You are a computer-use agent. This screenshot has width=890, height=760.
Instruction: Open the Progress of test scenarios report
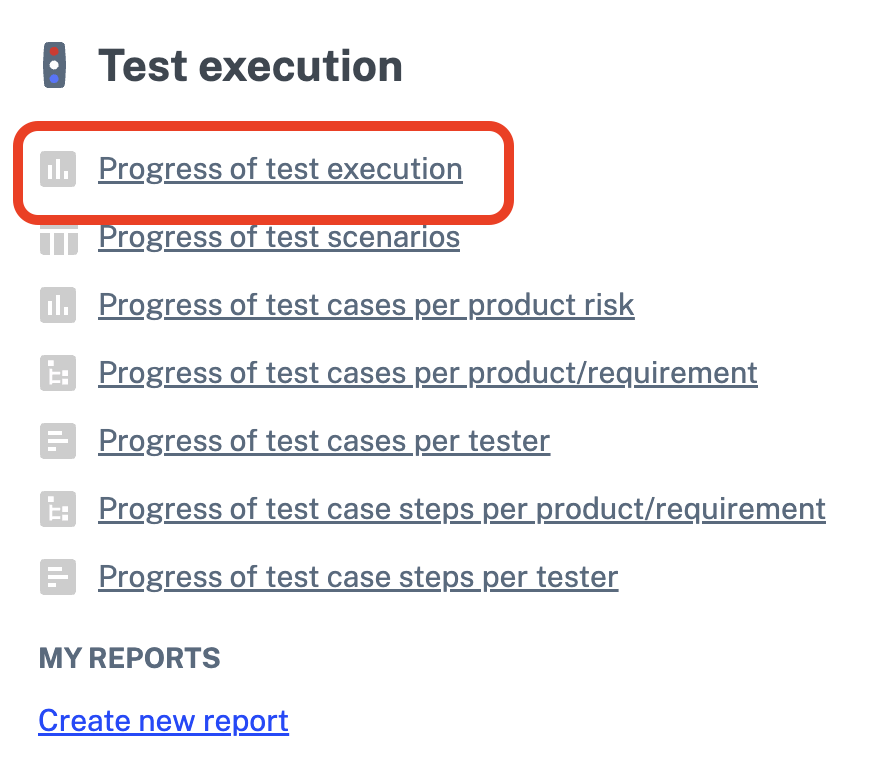279,237
